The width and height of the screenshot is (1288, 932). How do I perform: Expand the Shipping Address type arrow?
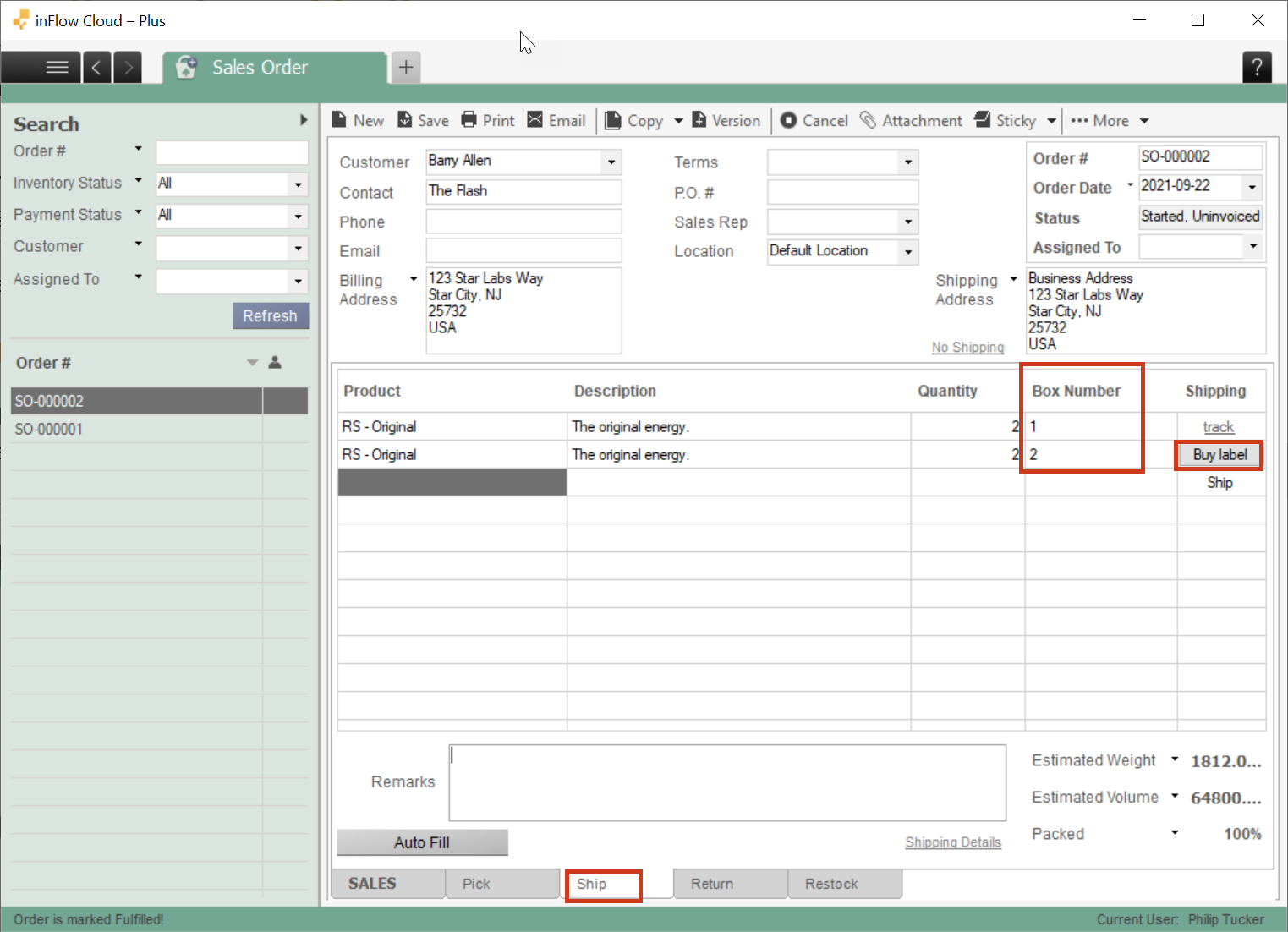point(1013,279)
